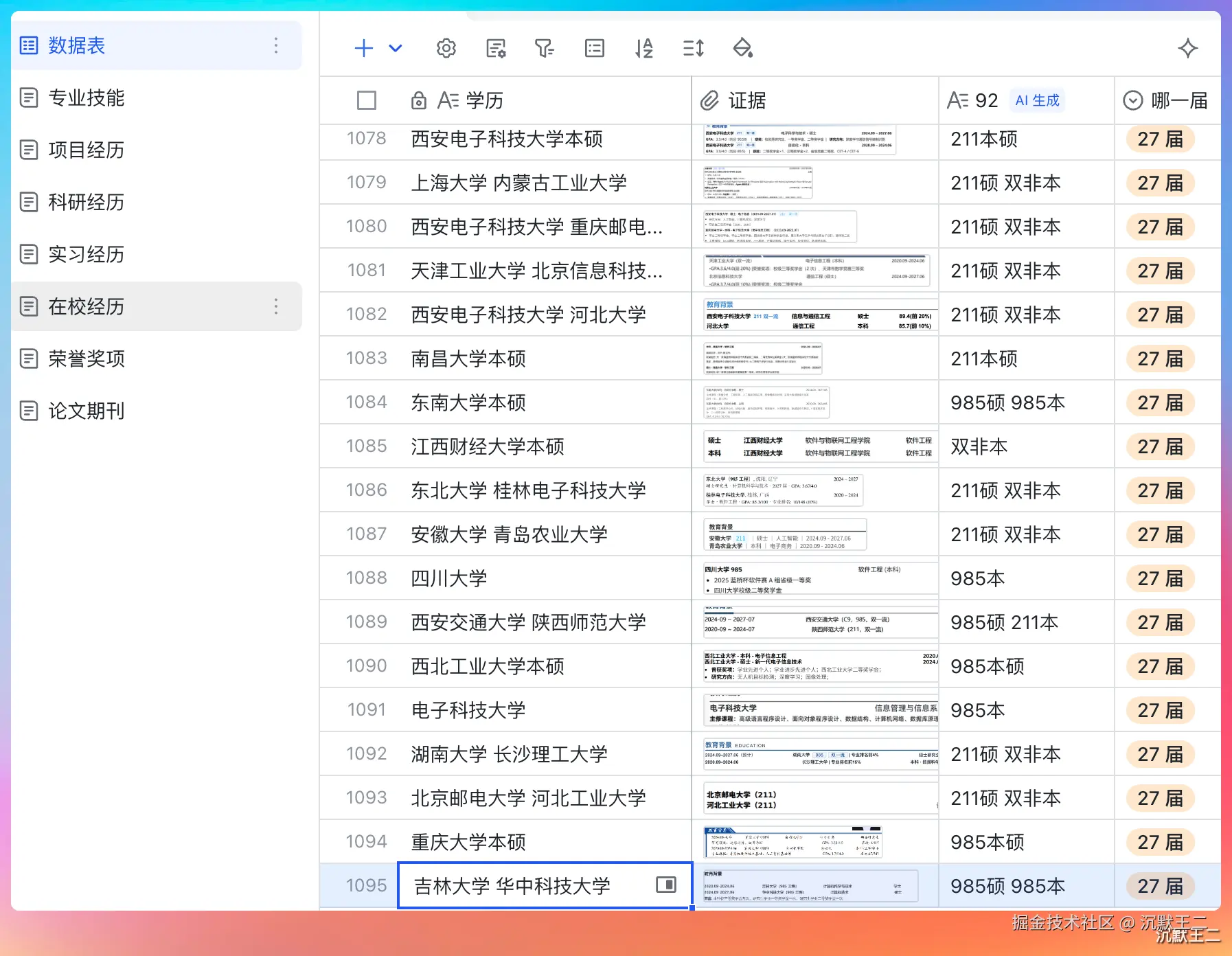This screenshot has width=1232, height=956.
Task: Click row number 1092
Action: 367,754
